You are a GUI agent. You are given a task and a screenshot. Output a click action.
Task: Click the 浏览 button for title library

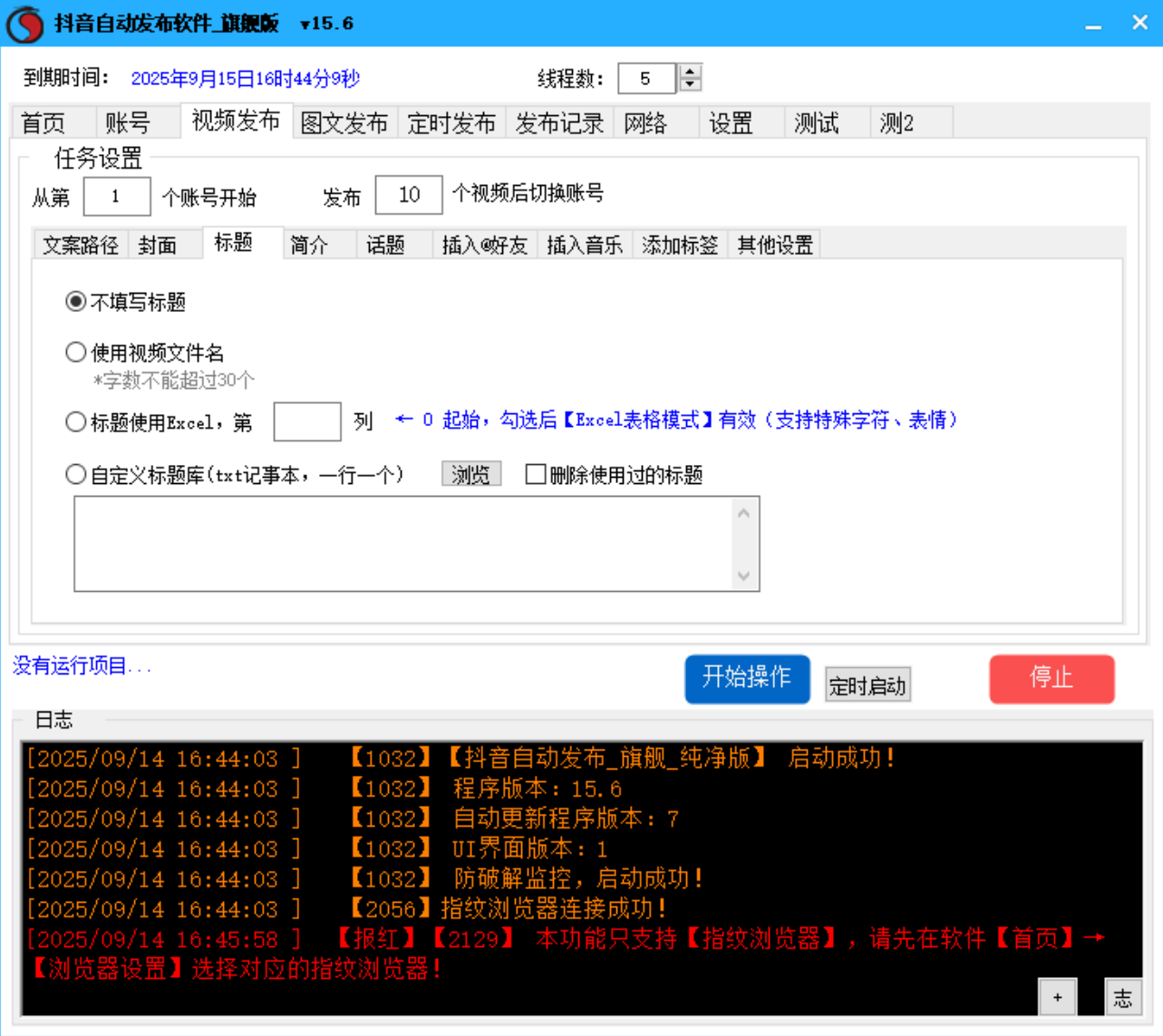(x=471, y=474)
